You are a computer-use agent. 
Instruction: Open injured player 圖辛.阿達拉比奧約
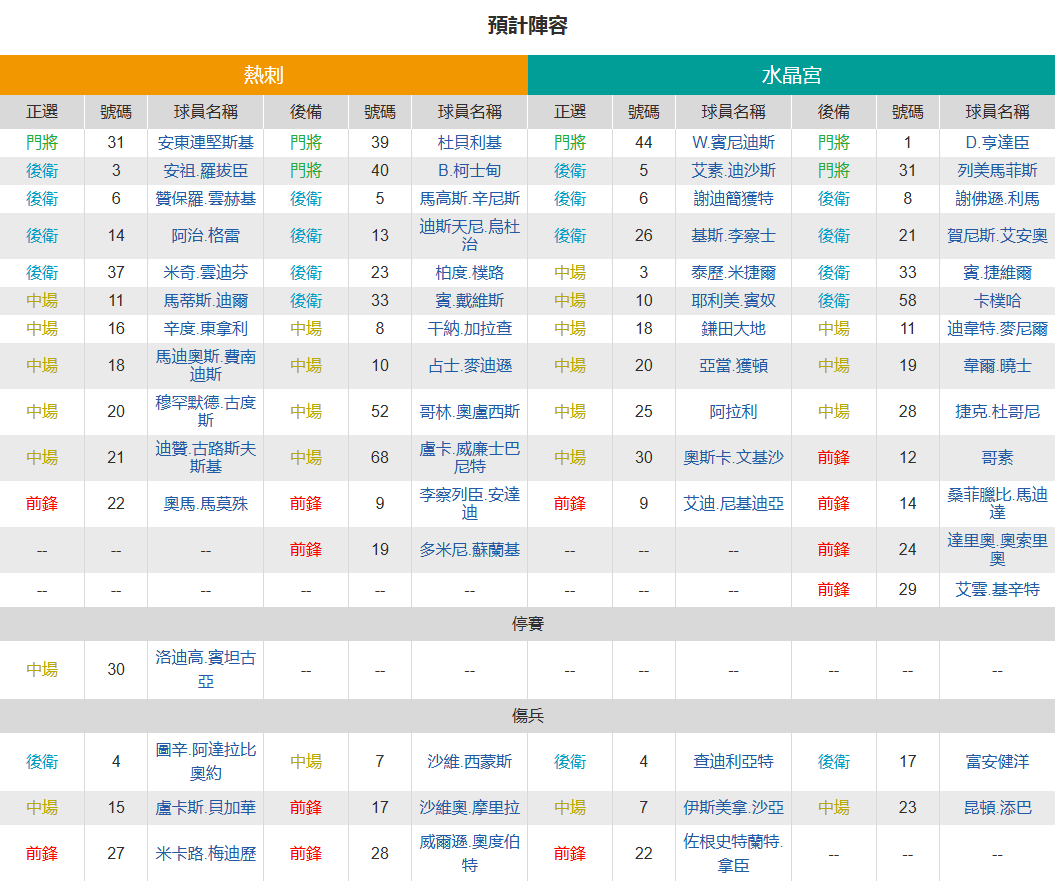tap(205, 762)
